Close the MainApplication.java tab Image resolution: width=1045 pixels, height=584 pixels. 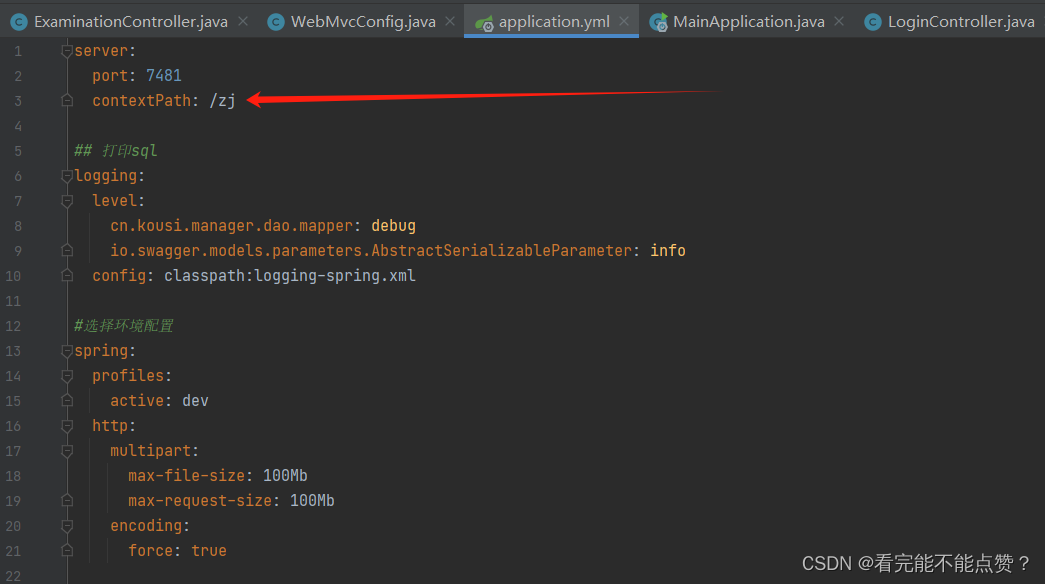(839, 21)
